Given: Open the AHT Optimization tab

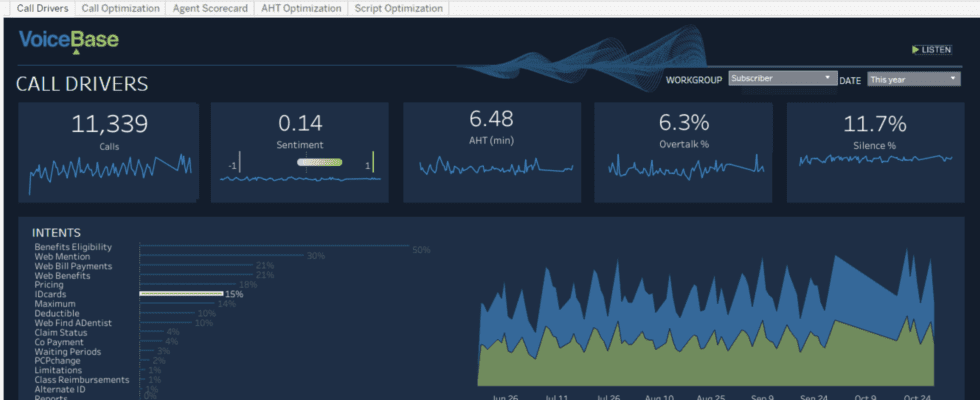Looking at the screenshot, I should (298, 8).
